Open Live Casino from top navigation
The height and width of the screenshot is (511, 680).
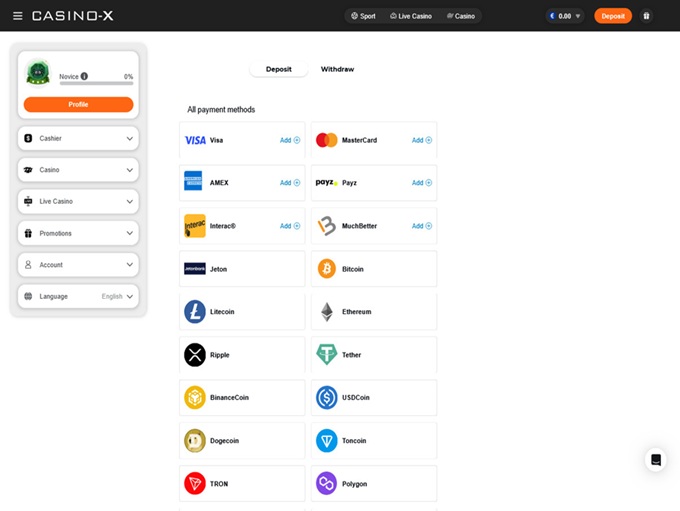[411, 16]
